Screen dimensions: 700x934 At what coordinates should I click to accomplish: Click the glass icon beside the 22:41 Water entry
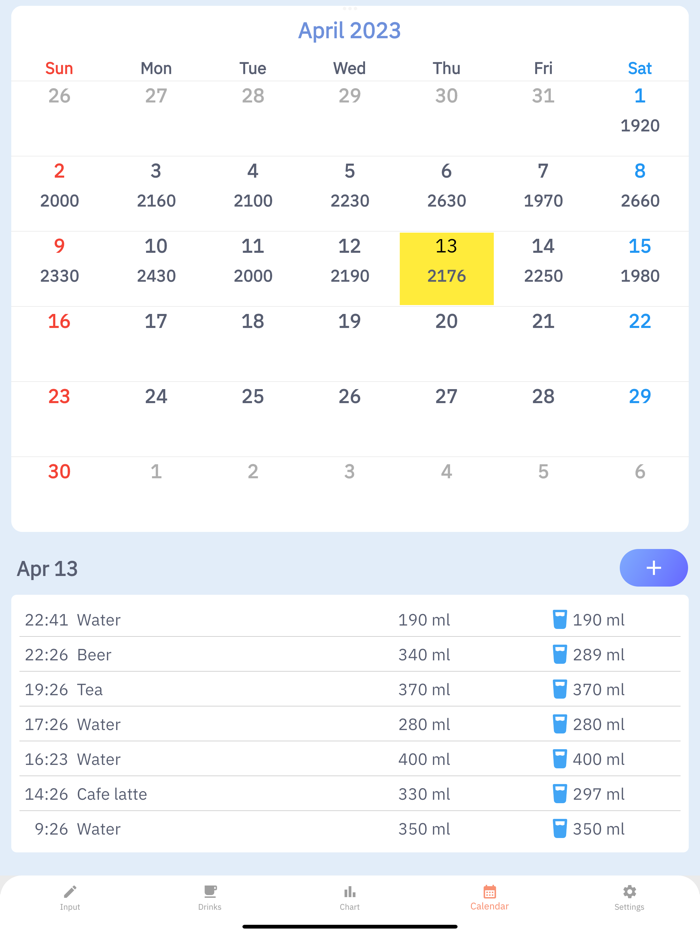click(559, 619)
